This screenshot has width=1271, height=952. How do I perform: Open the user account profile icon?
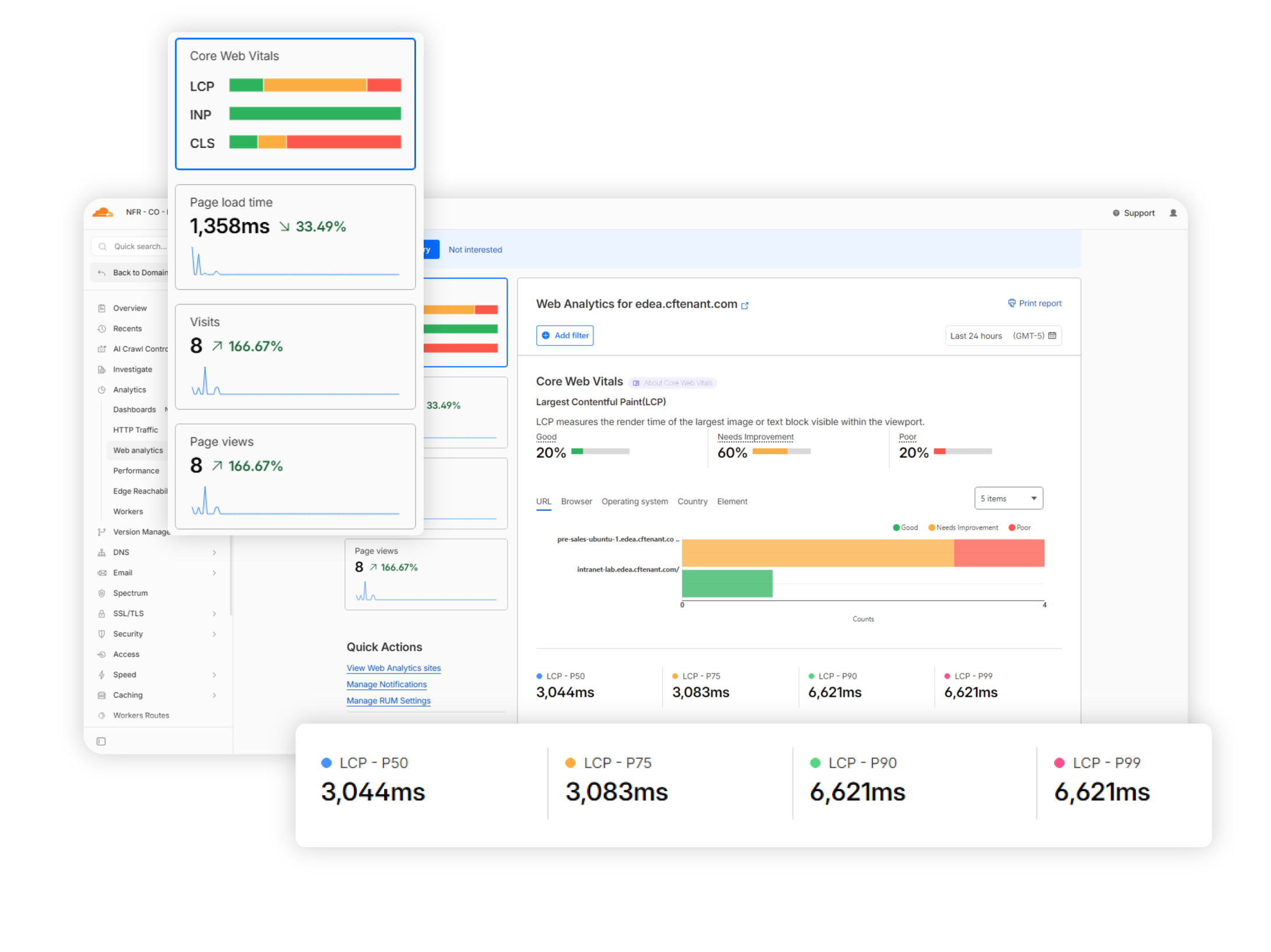pos(1173,213)
